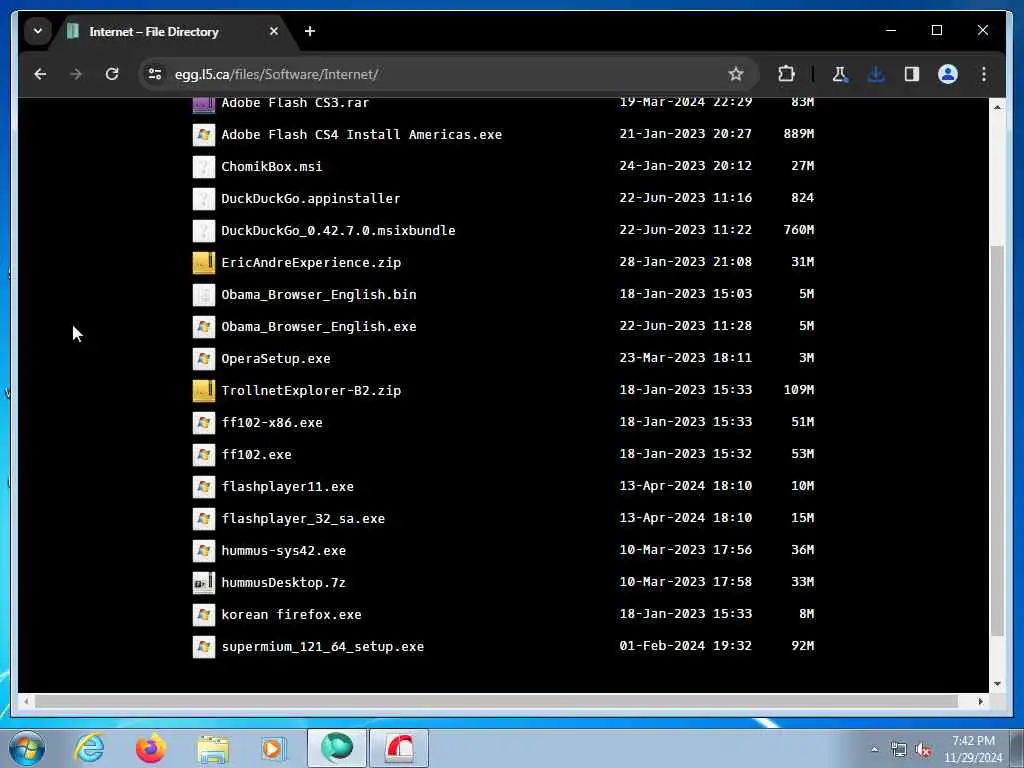
Task: Click the scroll up arrow of the page
Action: 997,106
